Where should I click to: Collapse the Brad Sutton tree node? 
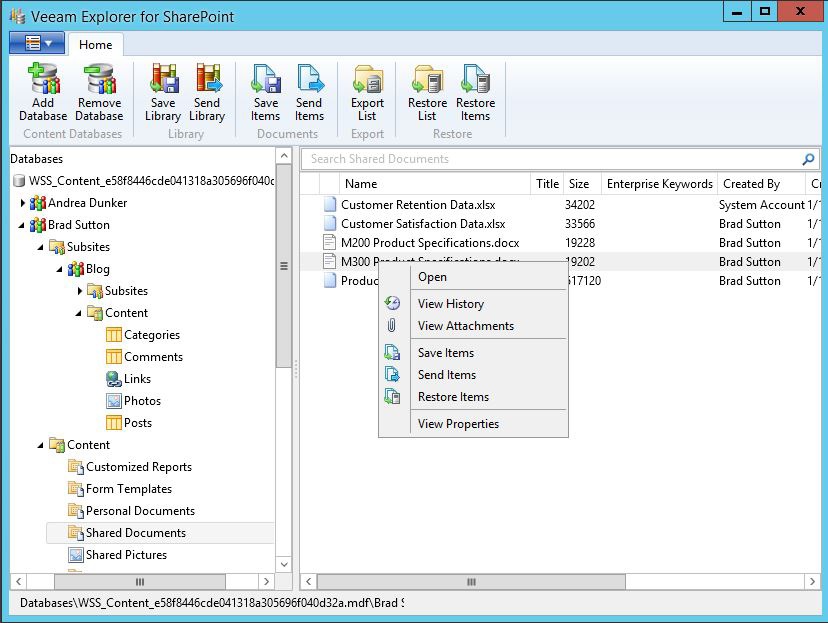tap(22, 225)
